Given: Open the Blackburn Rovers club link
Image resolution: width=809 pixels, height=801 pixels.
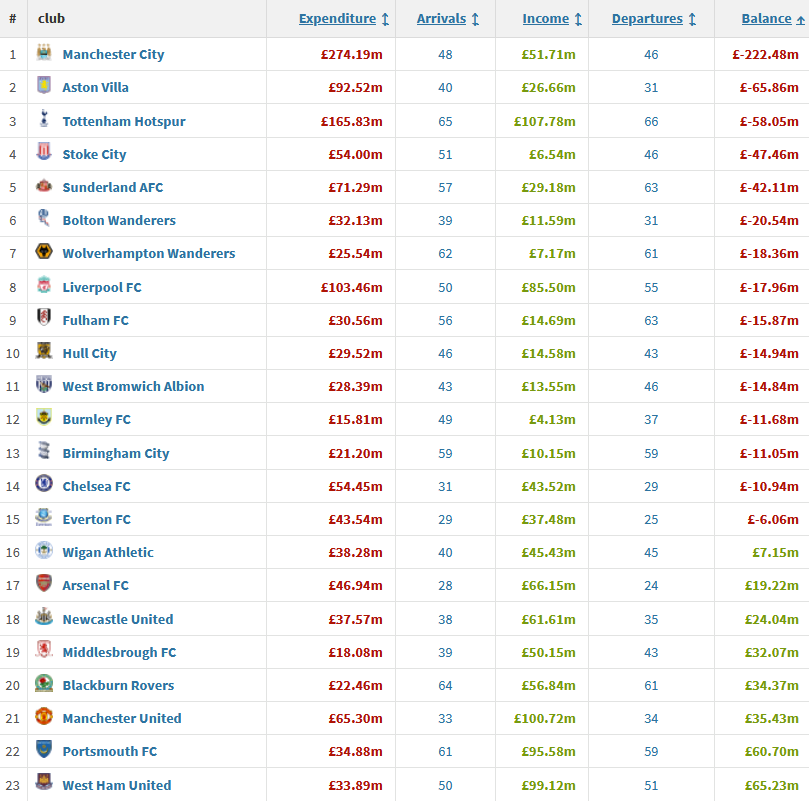Looking at the screenshot, I should click(118, 685).
